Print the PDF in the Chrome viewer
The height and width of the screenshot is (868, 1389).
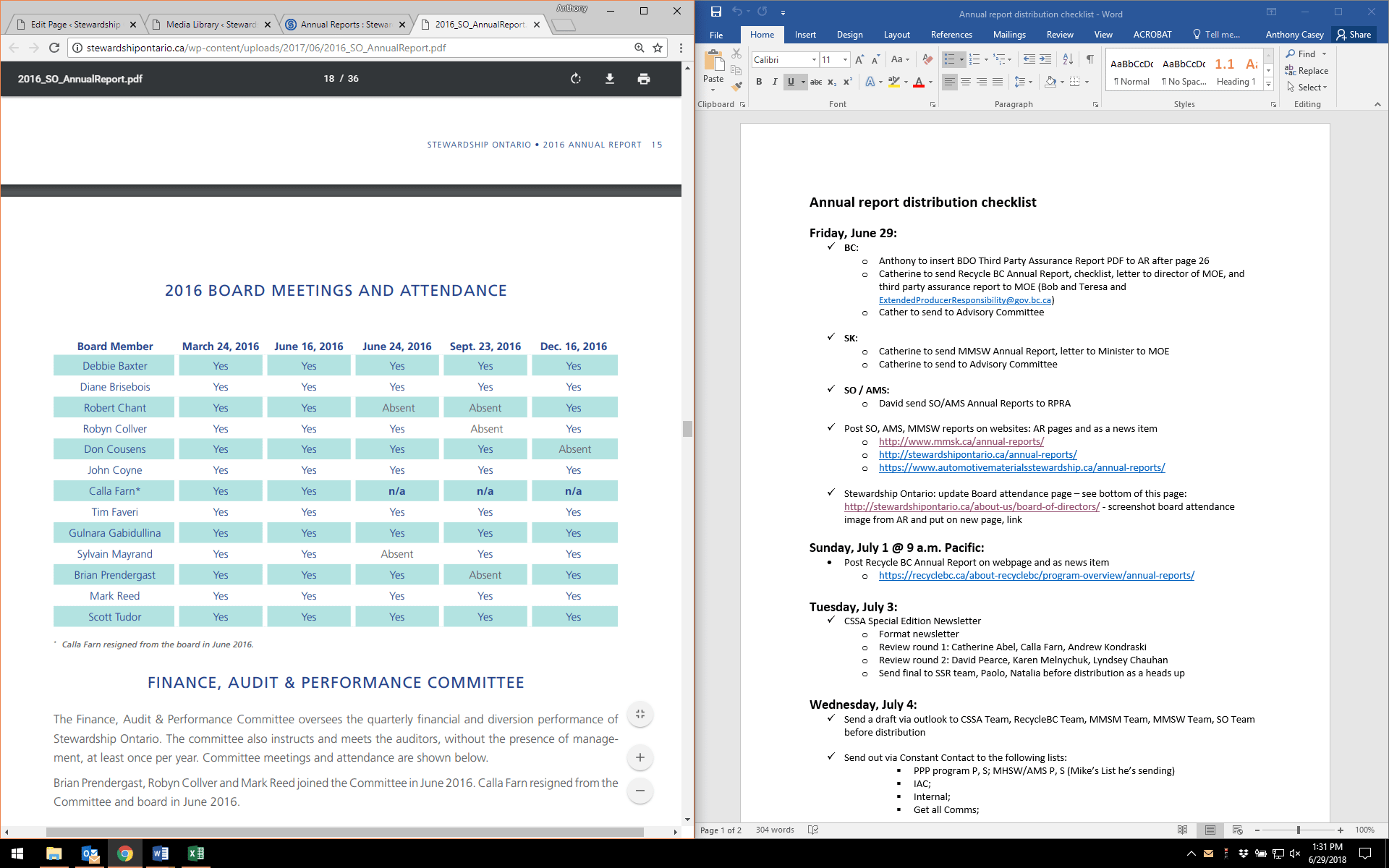pyautogui.click(x=644, y=79)
